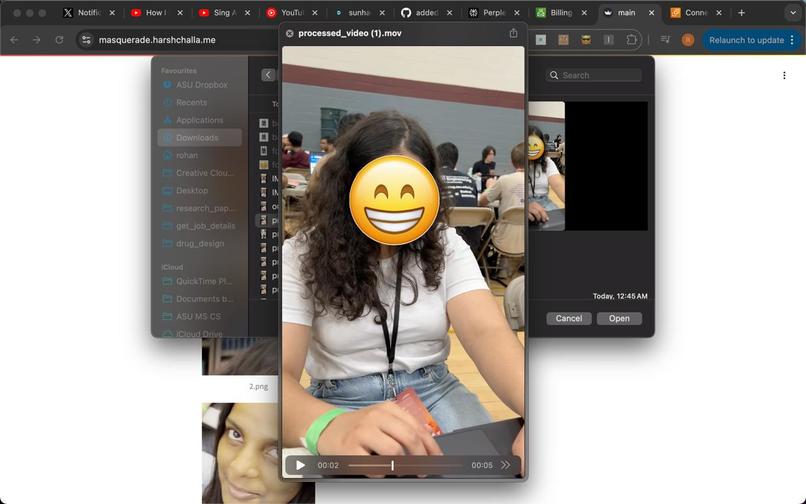Open the extensions puzzle icon
Viewport: 806px width, 504px height.
pos(631,40)
